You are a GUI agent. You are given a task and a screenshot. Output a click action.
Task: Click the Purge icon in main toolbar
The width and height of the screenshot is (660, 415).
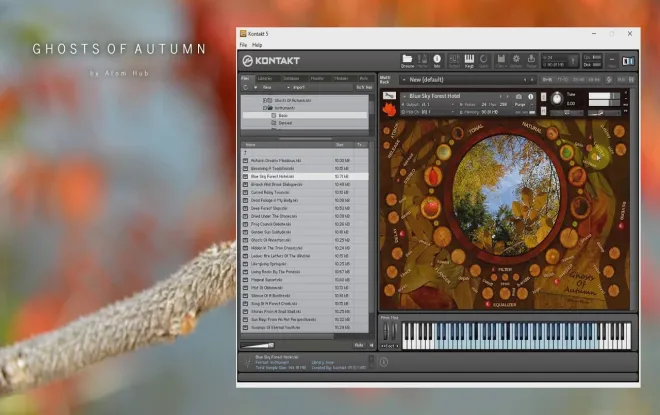[x=531, y=60]
